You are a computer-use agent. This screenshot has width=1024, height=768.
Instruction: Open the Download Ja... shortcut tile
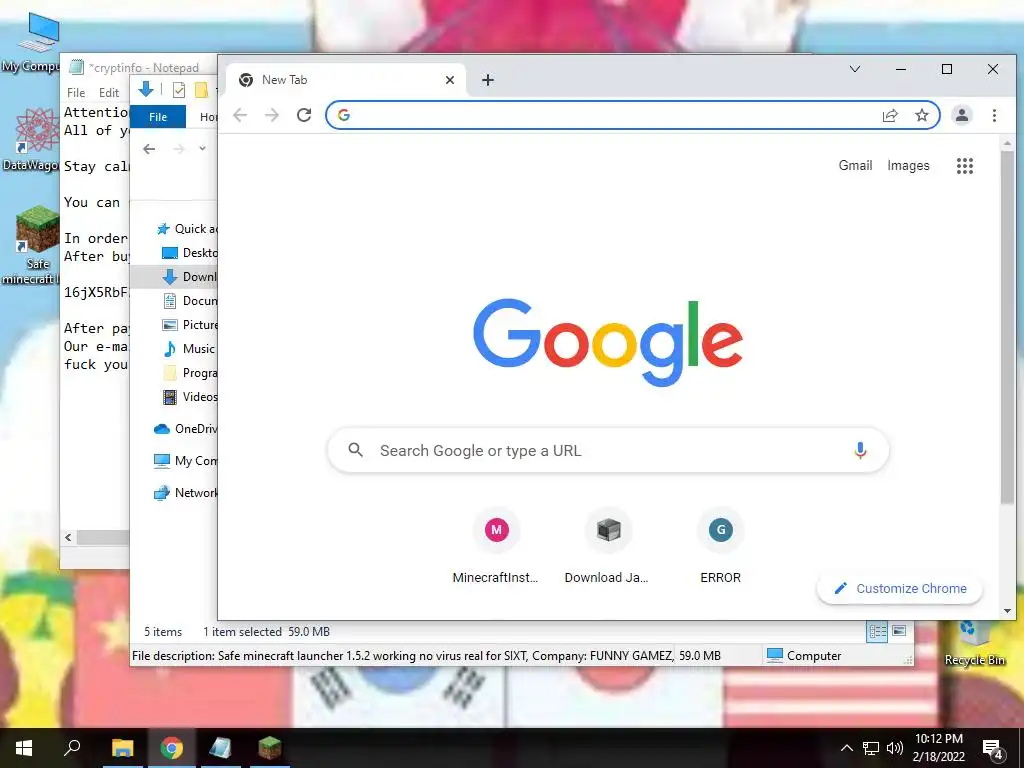point(607,546)
